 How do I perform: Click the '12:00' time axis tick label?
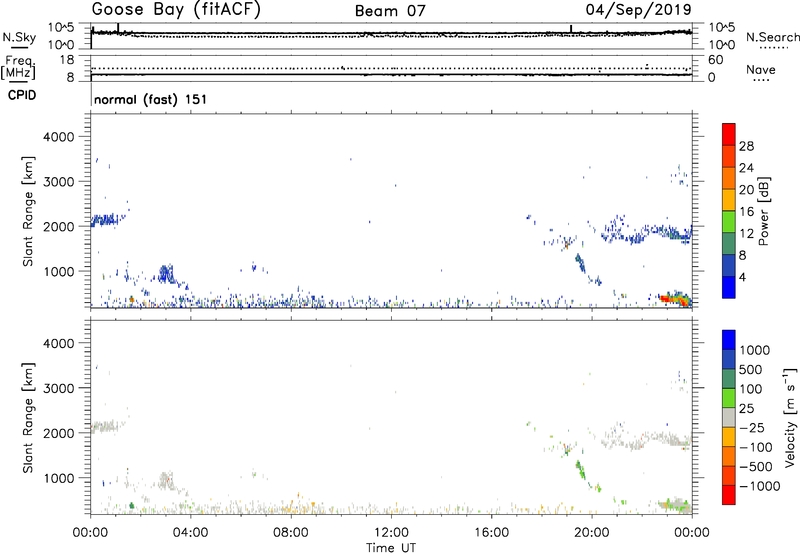[x=391, y=533]
